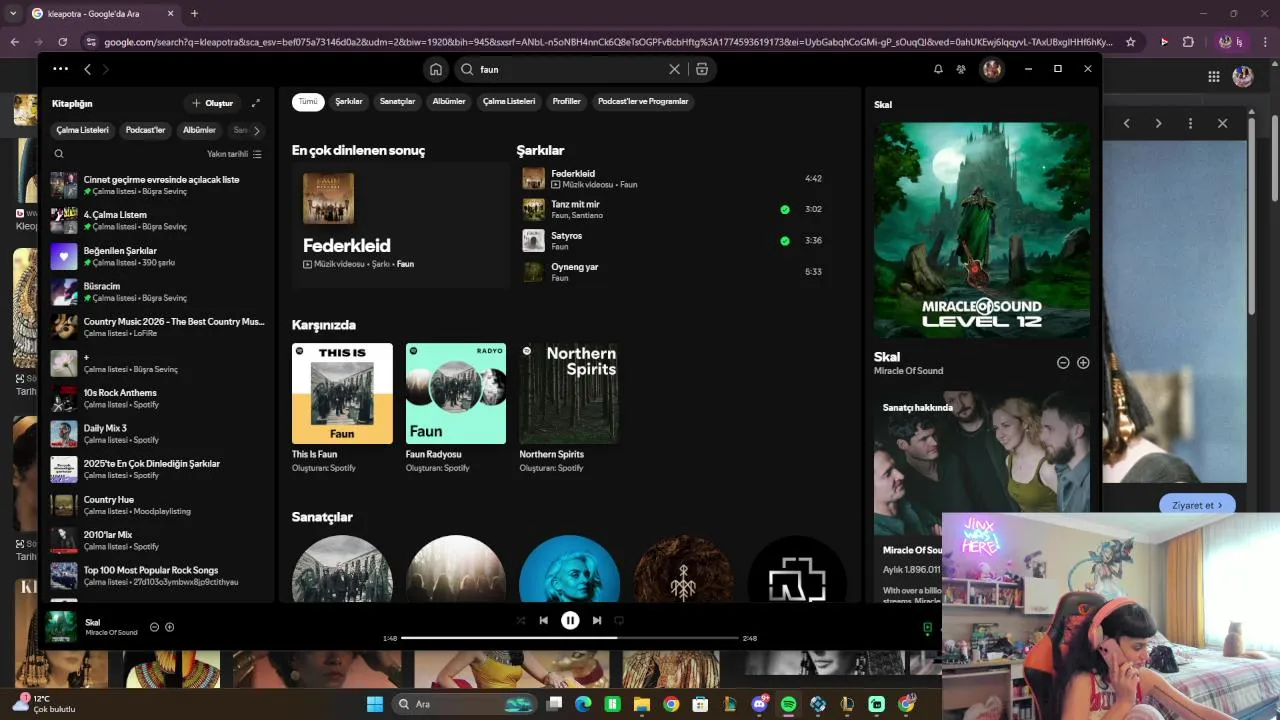Open the 10s Rock Anthems playlist
The height and width of the screenshot is (720, 1280).
point(158,398)
